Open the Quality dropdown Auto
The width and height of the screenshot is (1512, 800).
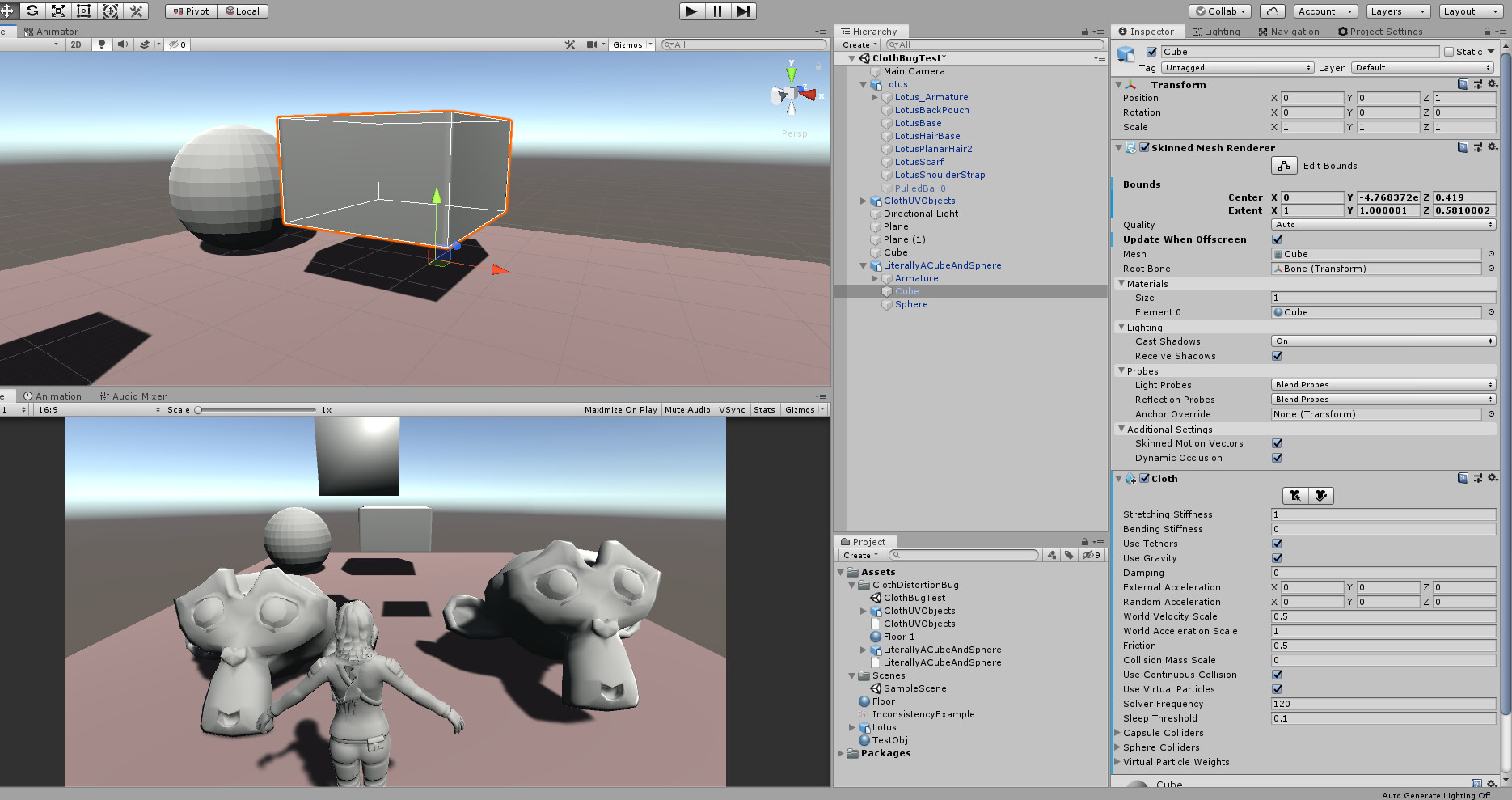[1383, 225]
